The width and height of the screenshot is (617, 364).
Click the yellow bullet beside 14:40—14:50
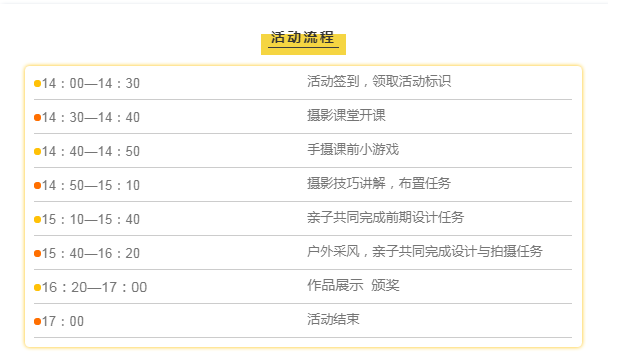point(37,152)
